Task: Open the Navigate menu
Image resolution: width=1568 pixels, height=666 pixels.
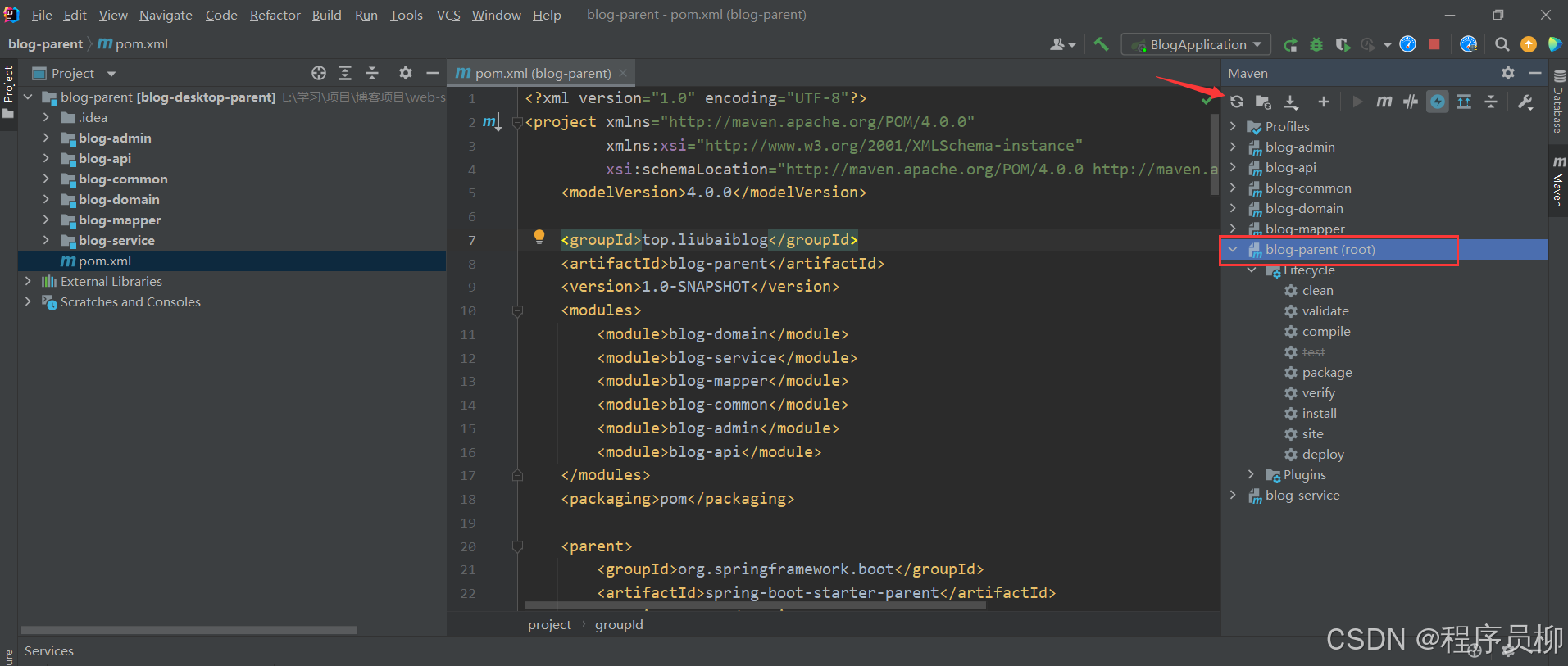Action: pyautogui.click(x=166, y=15)
